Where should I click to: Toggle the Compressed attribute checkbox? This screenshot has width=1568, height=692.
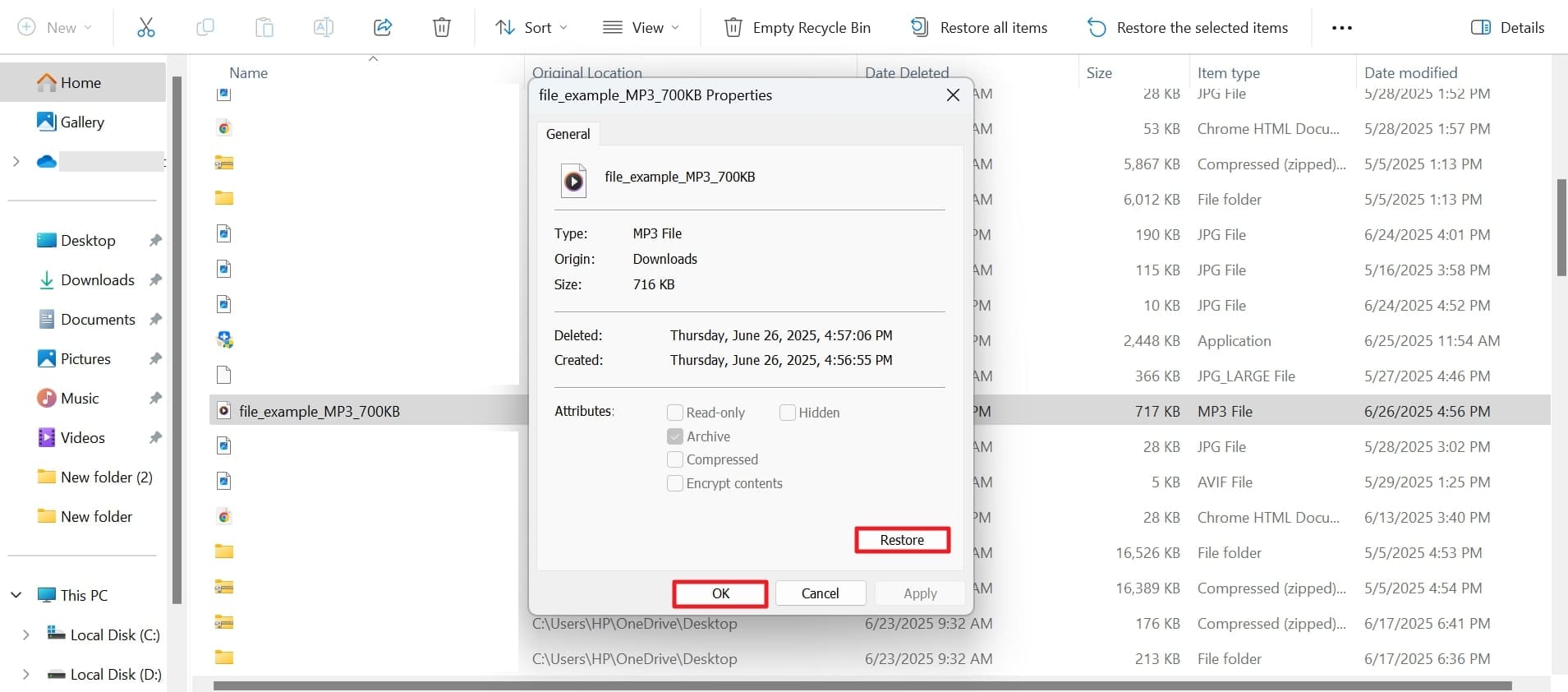tap(675, 459)
